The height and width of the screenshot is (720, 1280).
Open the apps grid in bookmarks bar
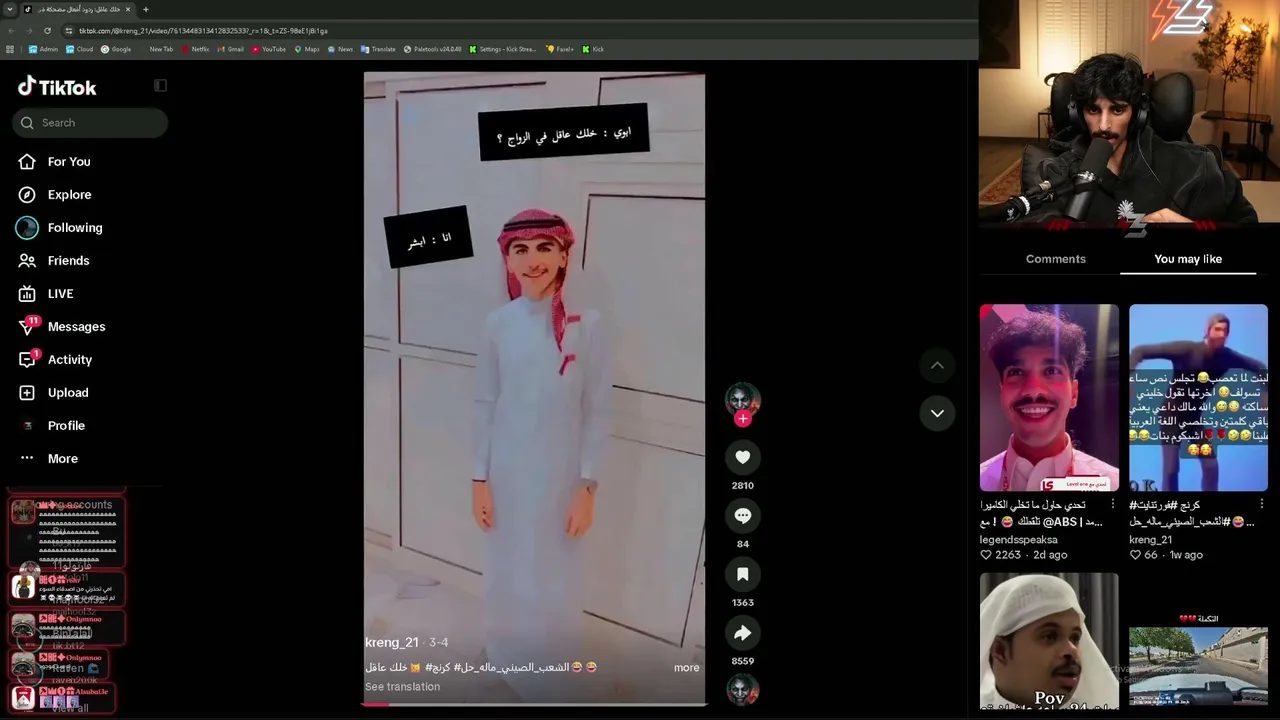point(10,49)
